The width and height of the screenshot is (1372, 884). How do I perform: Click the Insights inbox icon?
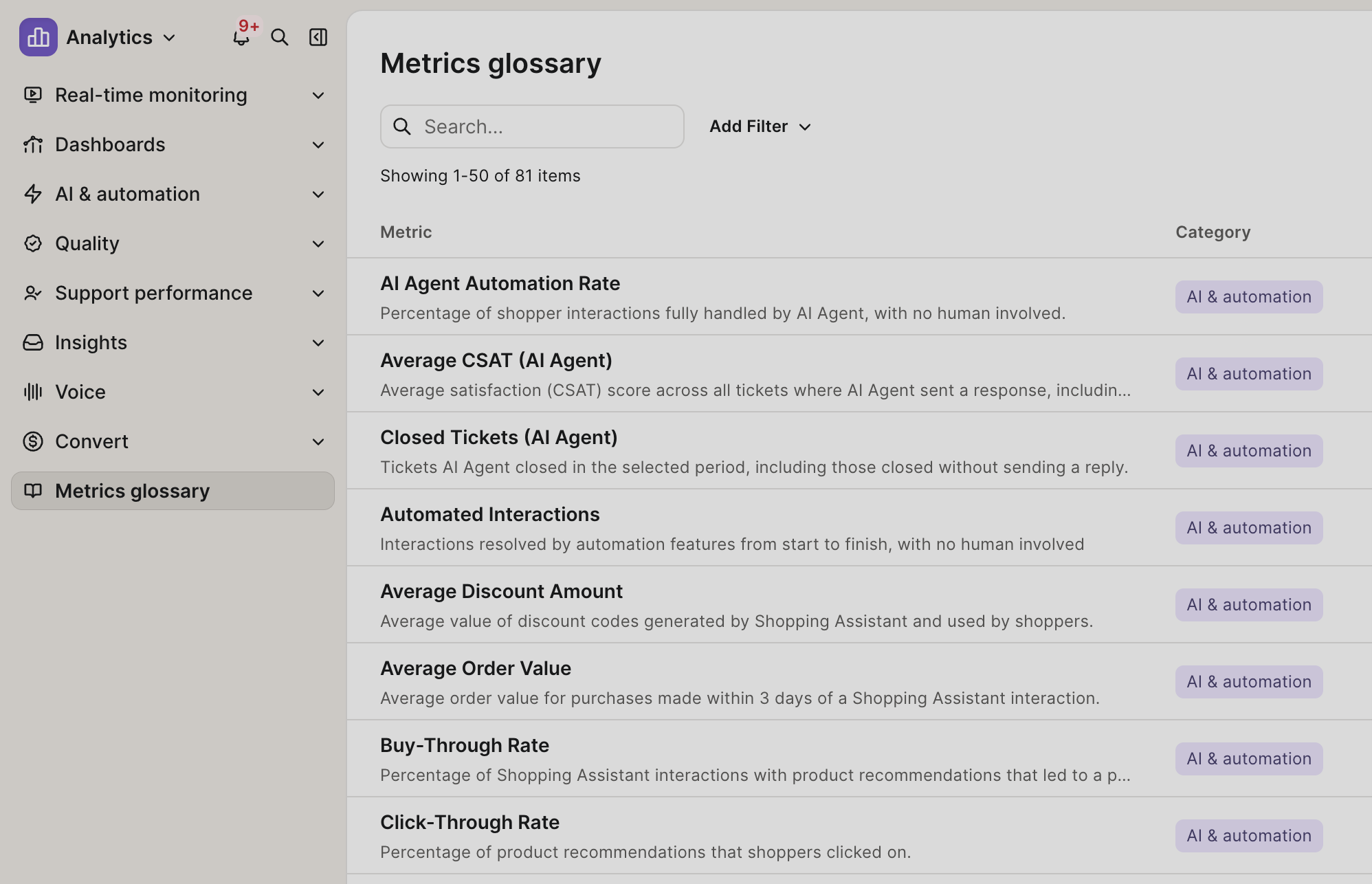(x=33, y=342)
